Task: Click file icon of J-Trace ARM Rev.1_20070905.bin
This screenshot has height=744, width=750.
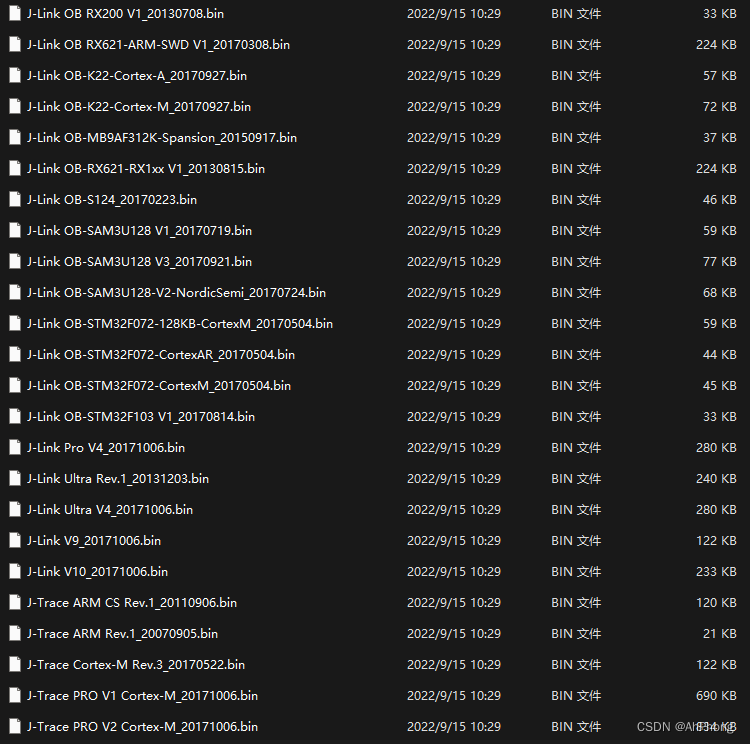Action: [x=15, y=633]
